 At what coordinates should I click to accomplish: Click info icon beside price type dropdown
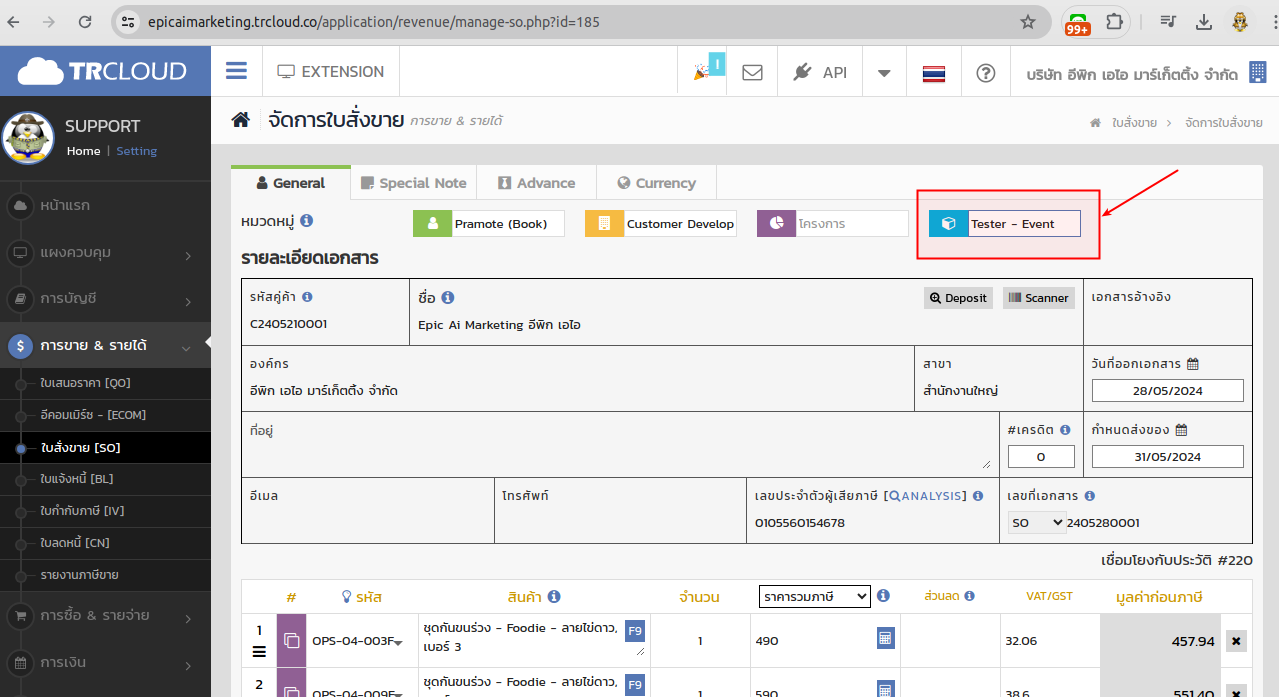884,596
